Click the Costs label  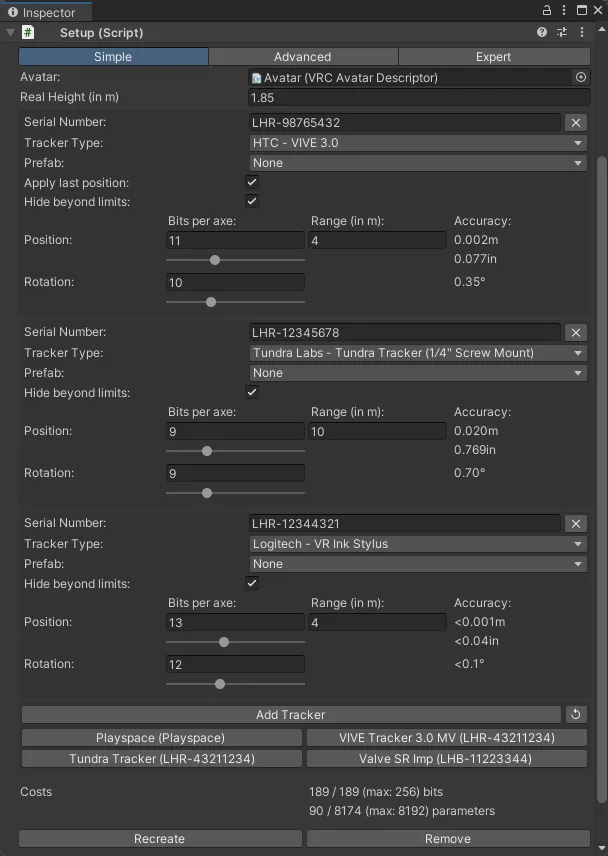point(36,792)
